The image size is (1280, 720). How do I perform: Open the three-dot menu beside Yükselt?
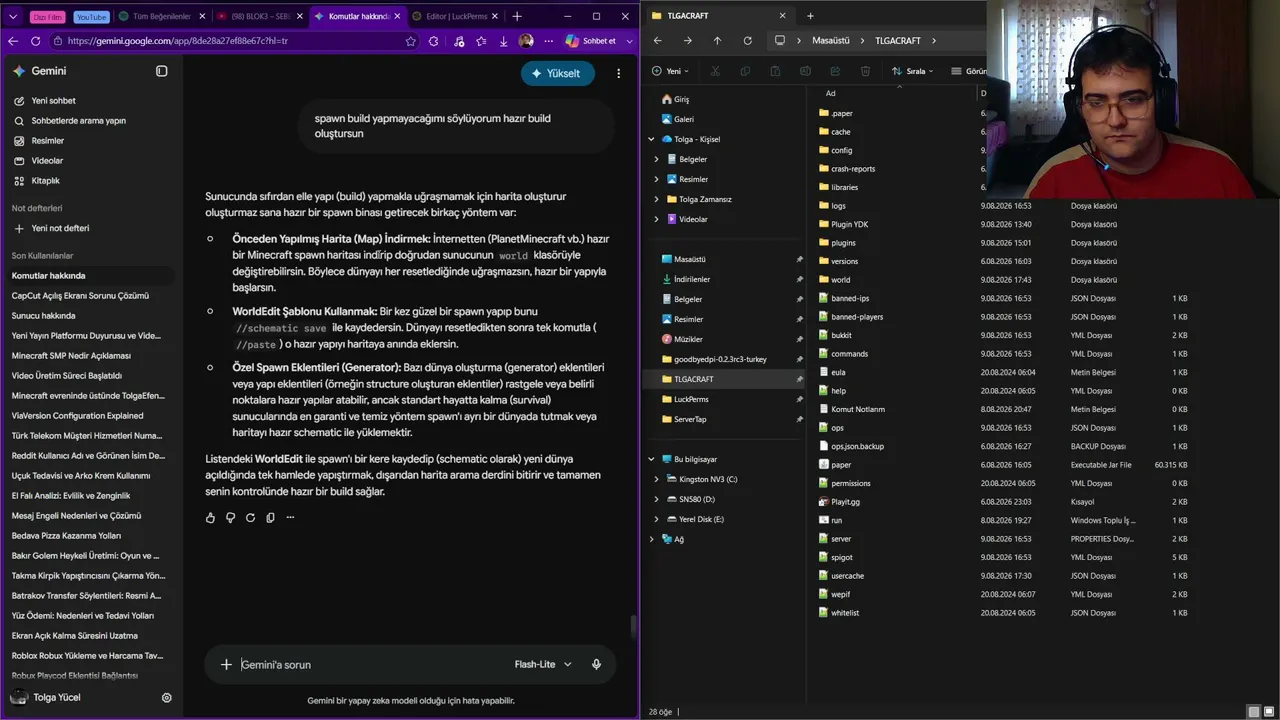click(619, 73)
